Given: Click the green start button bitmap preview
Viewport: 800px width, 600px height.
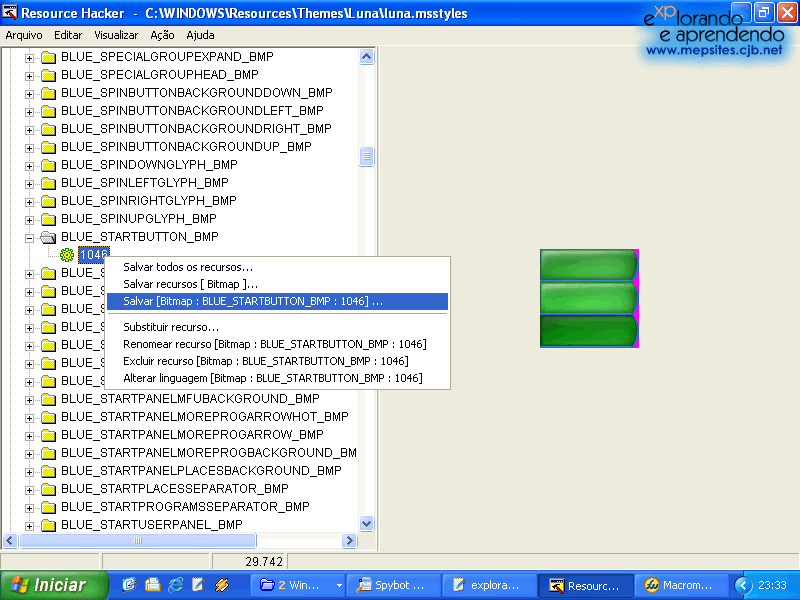Looking at the screenshot, I should (x=589, y=298).
